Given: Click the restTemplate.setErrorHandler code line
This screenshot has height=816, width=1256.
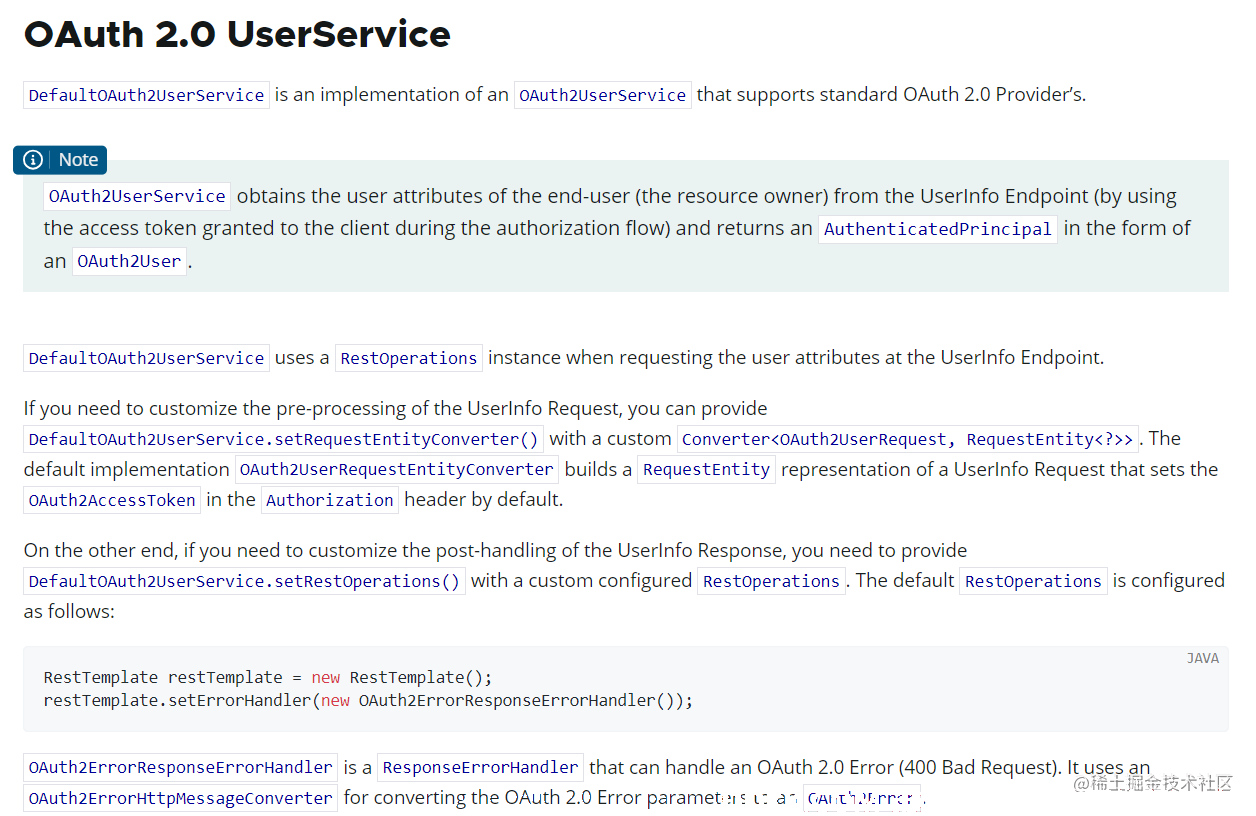Looking at the screenshot, I should click(x=368, y=700).
